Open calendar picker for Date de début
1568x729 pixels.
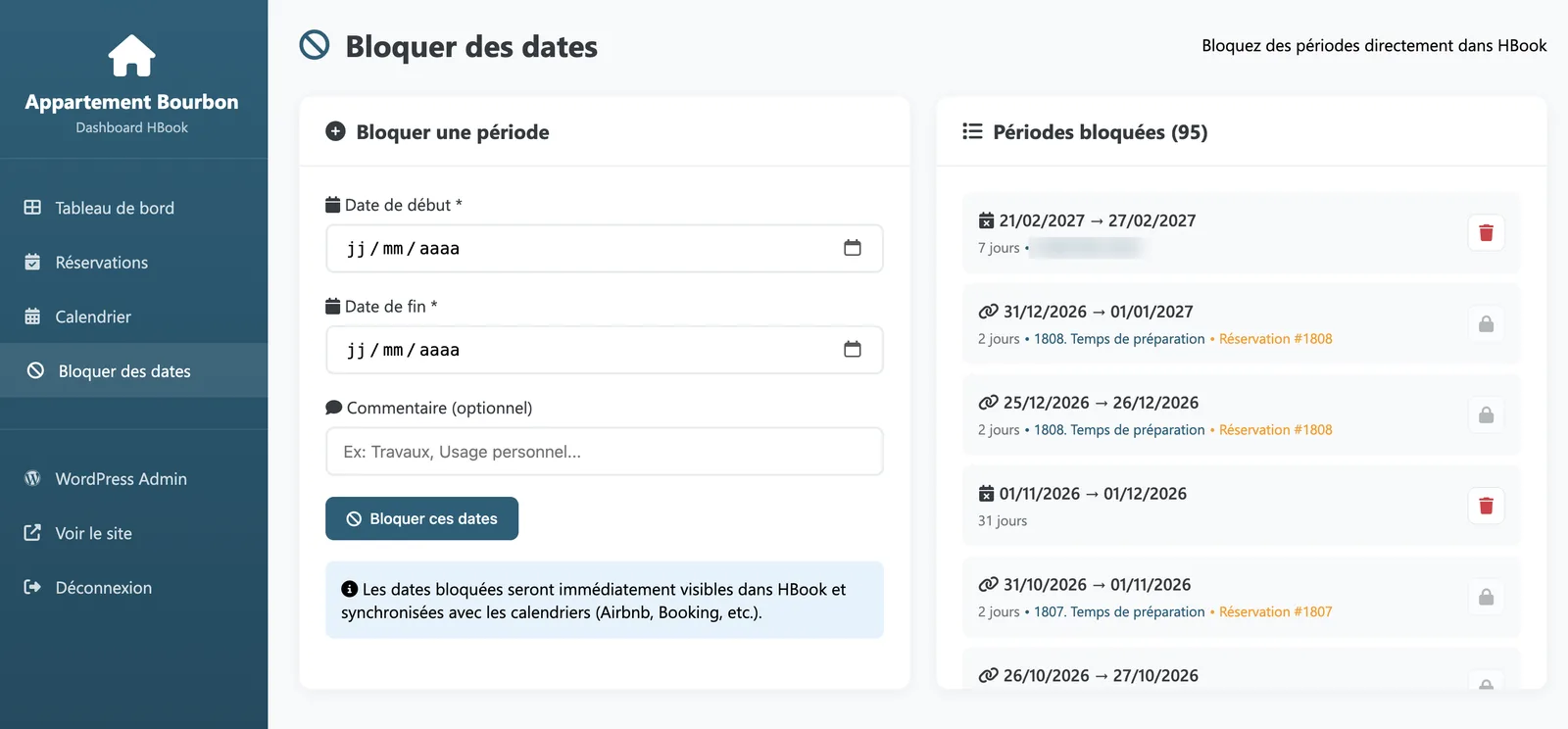click(x=853, y=248)
